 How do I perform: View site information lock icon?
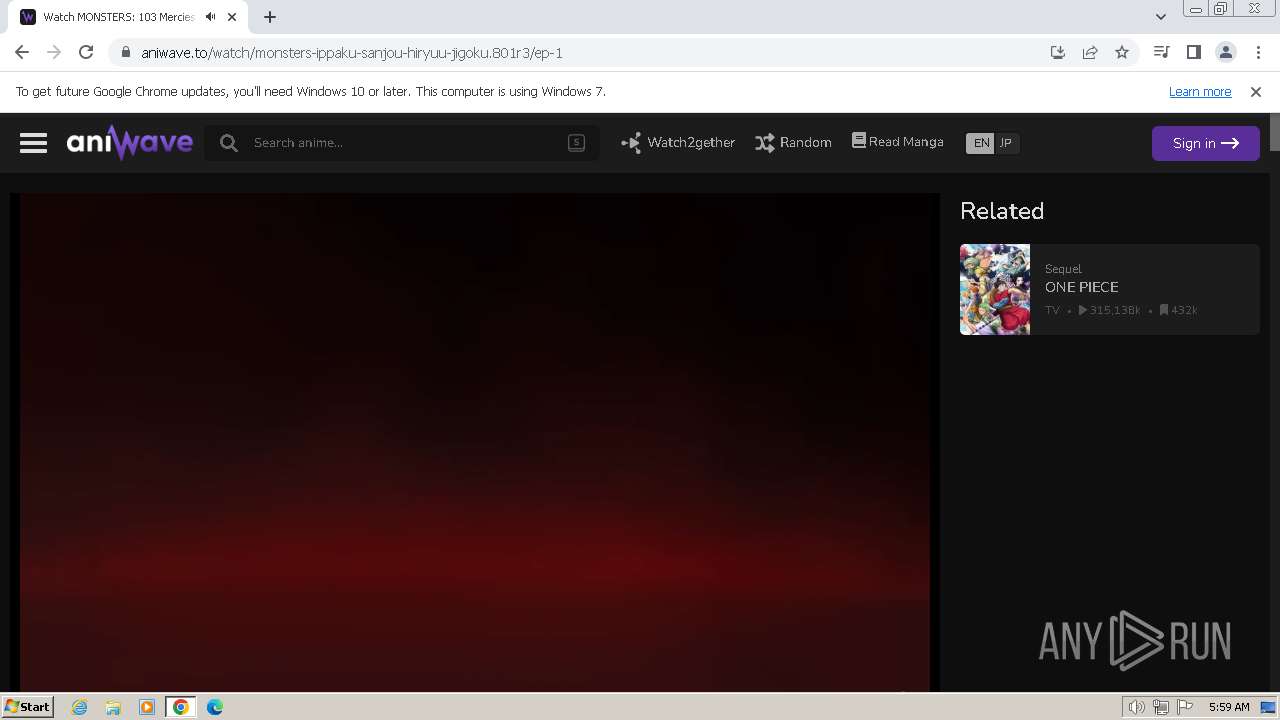pyautogui.click(x=125, y=53)
